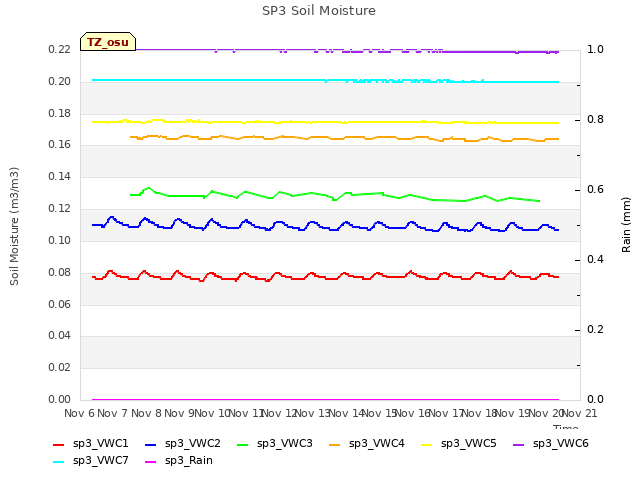The width and height of the screenshot is (640, 480).
Task: Click the 0.6 right axis tick label
Action: point(595,189)
